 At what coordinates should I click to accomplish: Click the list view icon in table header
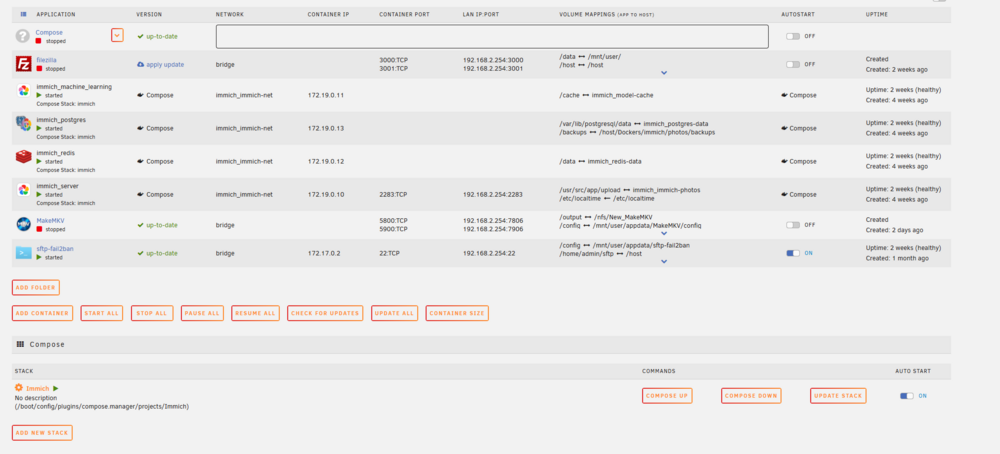click(x=24, y=14)
